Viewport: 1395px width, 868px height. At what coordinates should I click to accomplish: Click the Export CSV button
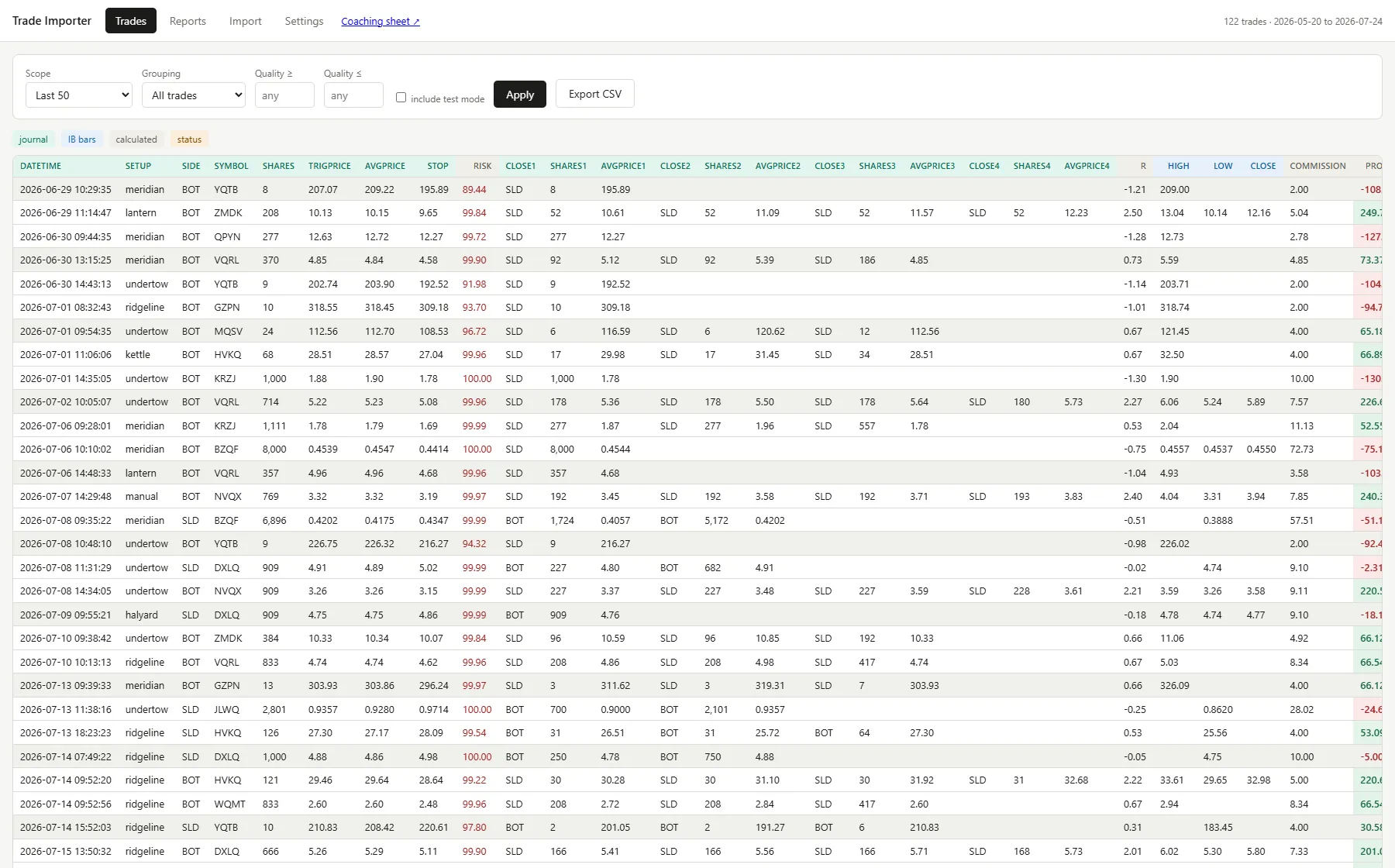pyautogui.click(x=595, y=94)
